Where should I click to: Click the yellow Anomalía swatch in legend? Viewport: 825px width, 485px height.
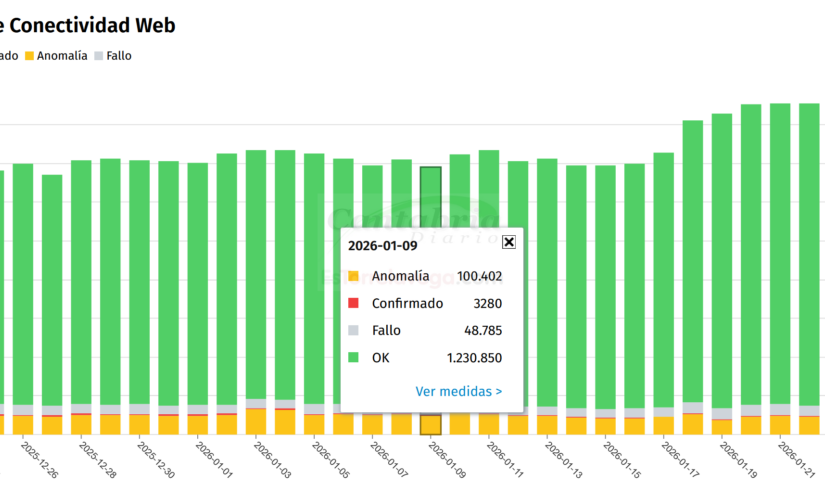pos(29,56)
